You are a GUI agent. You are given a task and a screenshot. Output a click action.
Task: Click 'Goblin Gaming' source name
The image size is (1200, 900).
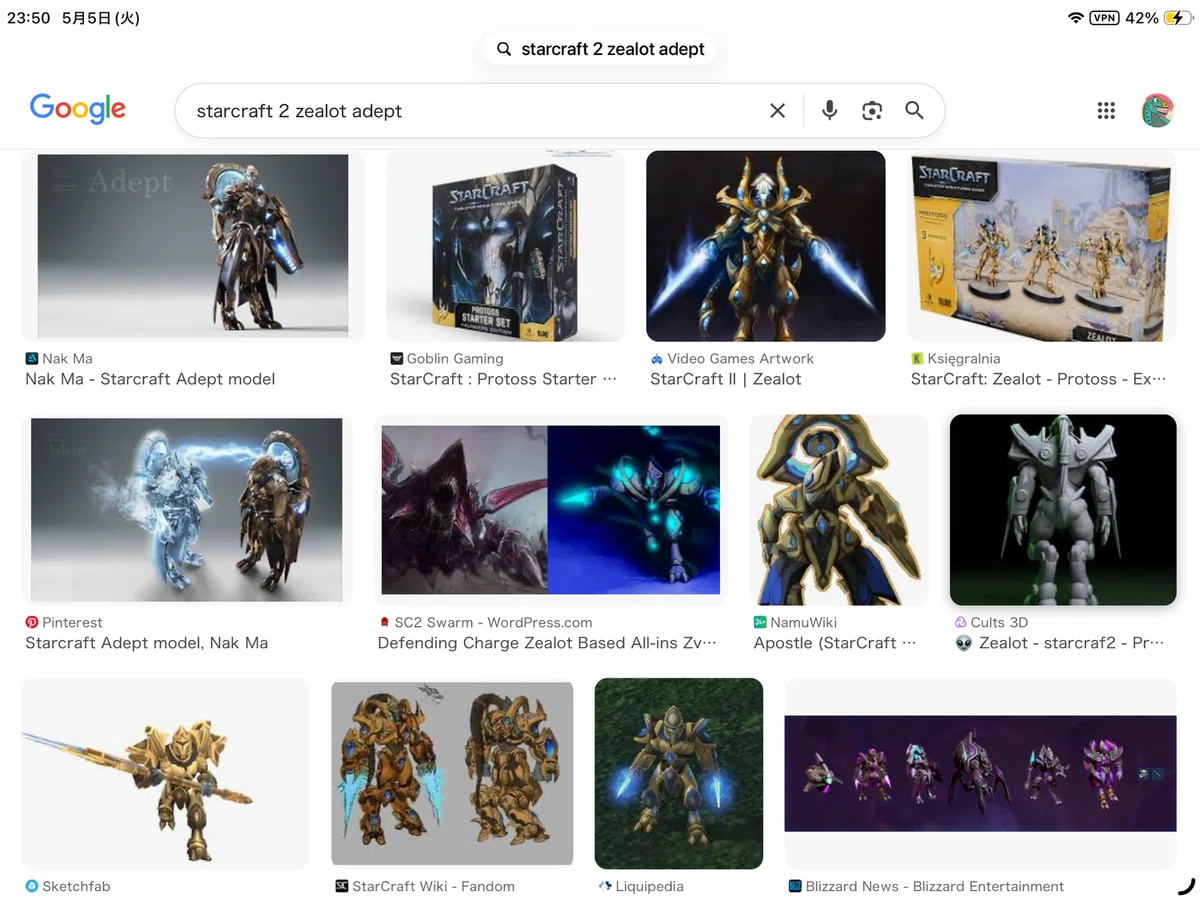[x=455, y=358]
